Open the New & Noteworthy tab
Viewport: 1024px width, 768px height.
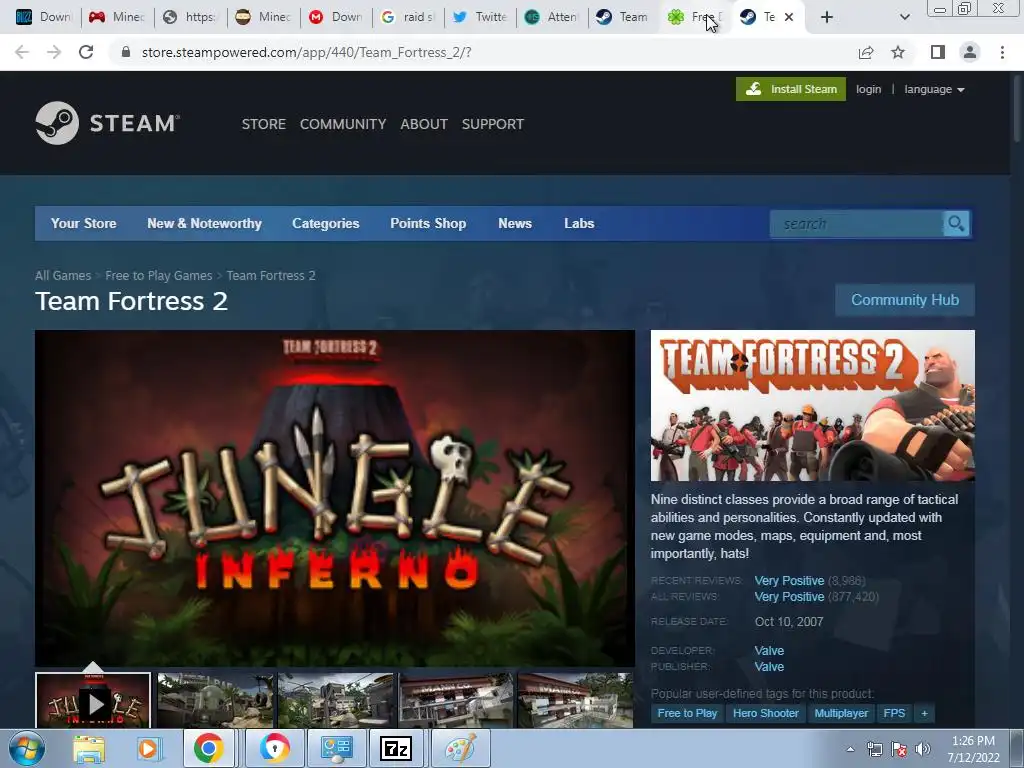[x=204, y=223]
